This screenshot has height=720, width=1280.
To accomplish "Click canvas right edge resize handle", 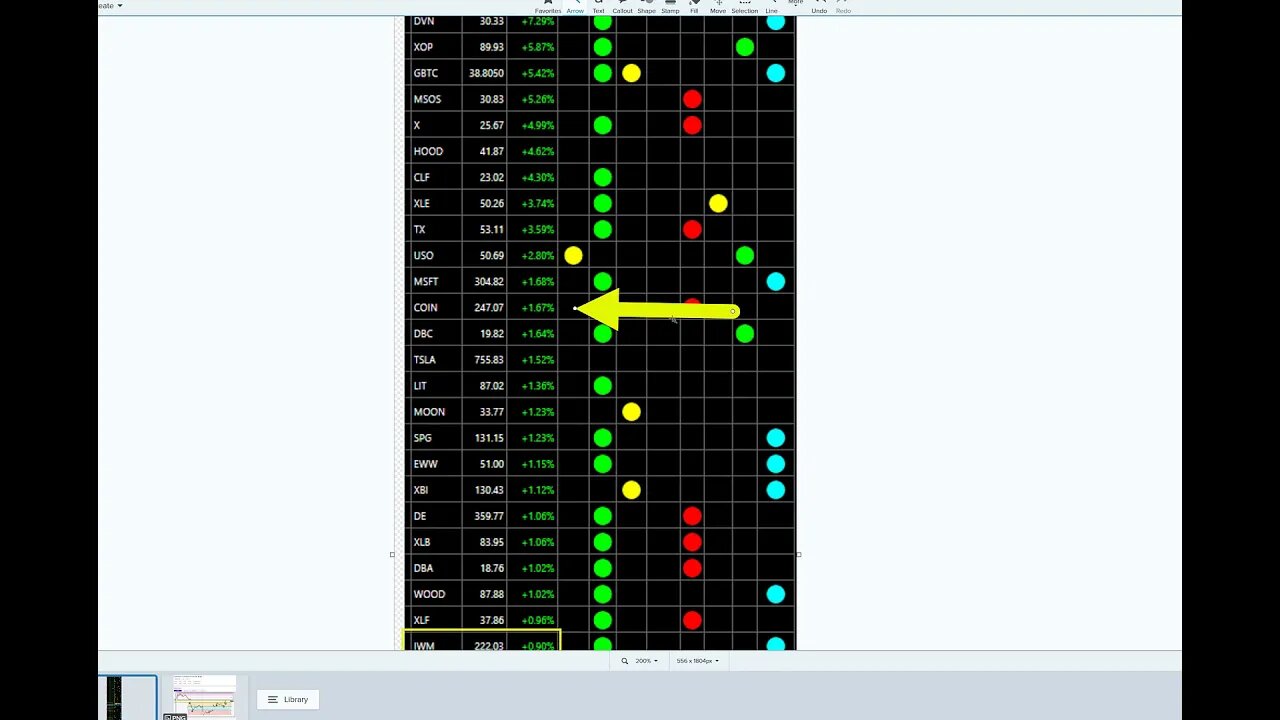I will point(798,554).
